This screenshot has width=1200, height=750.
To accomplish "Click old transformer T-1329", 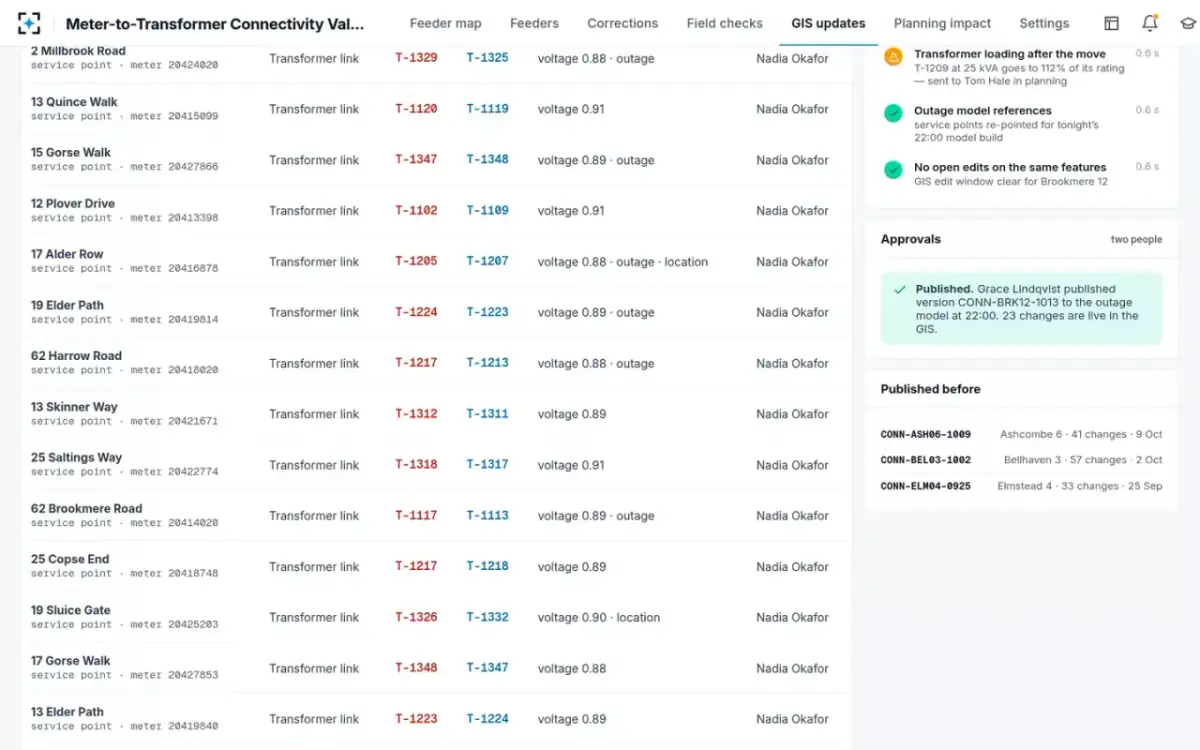I will pyautogui.click(x=416, y=58).
